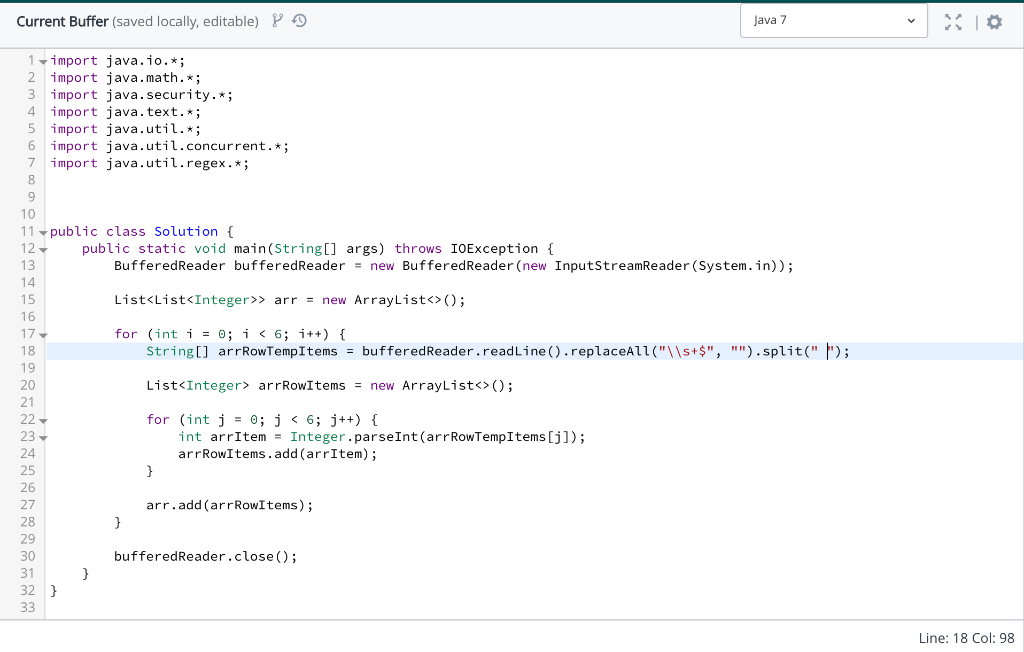Screen dimensions: 1024x652
Task: Collapse outer for loop fold arrow at line 17
Action: tap(43, 335)
